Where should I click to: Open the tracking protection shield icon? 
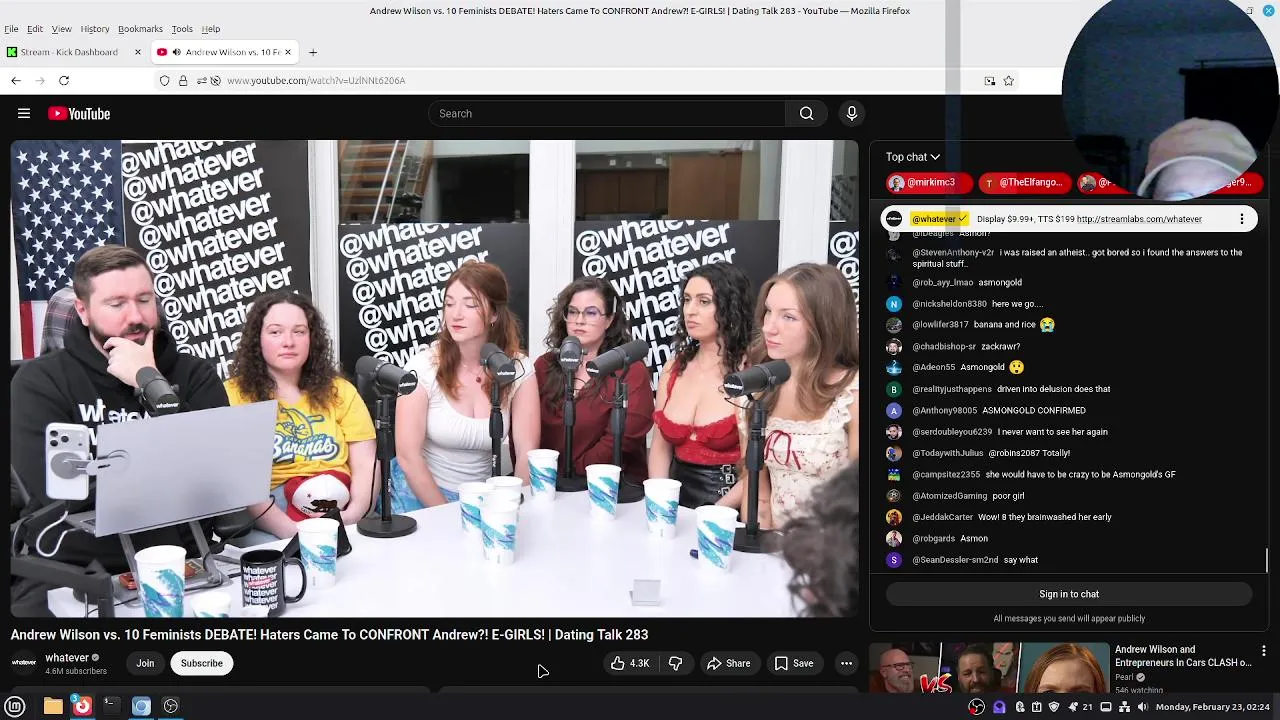coord(165,80)
